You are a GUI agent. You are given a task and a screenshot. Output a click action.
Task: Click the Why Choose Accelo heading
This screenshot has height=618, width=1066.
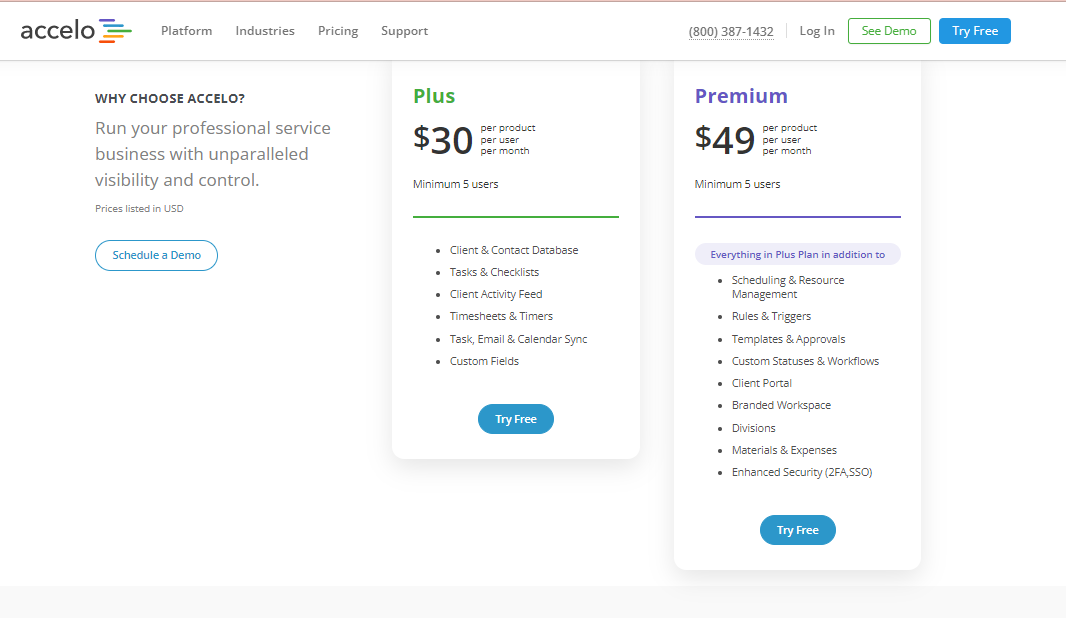click(170, 99)
